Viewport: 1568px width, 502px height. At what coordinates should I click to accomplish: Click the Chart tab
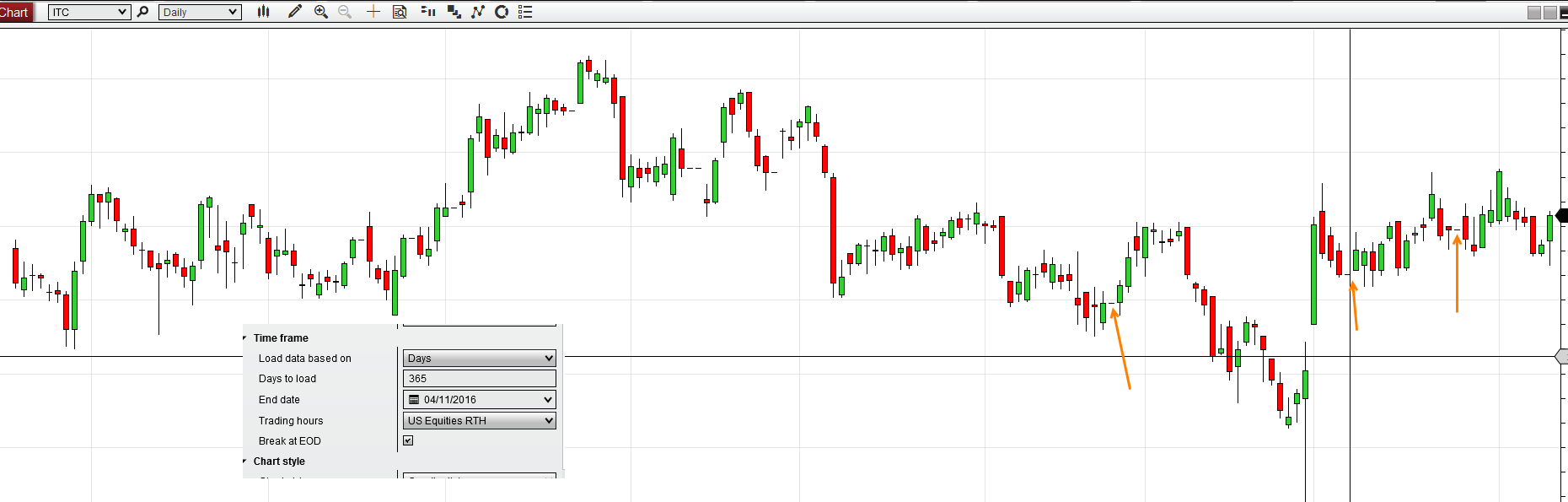click(15, 12)
